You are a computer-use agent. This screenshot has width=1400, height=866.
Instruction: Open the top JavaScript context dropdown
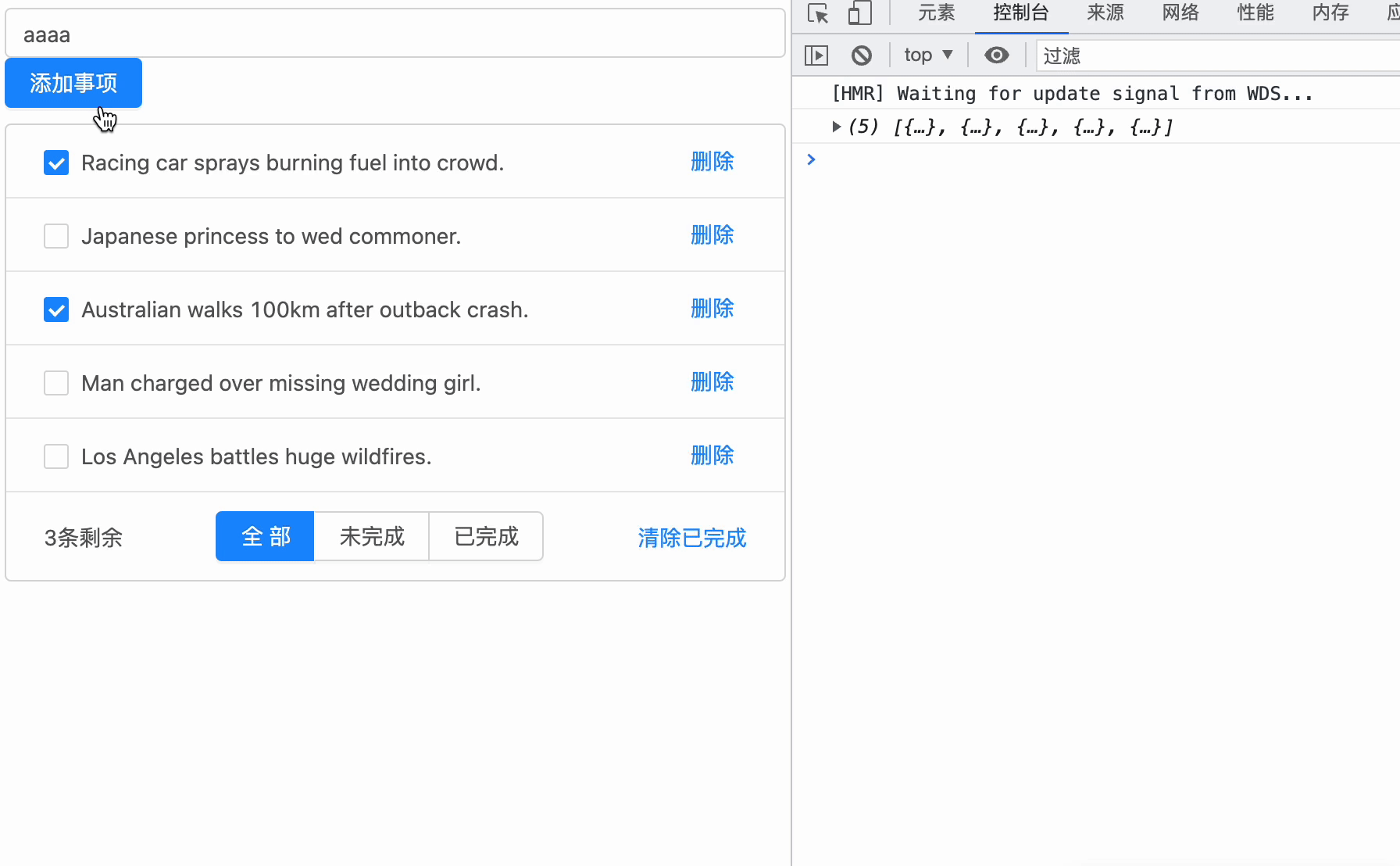pyautogui.click(x=928, y=55)
